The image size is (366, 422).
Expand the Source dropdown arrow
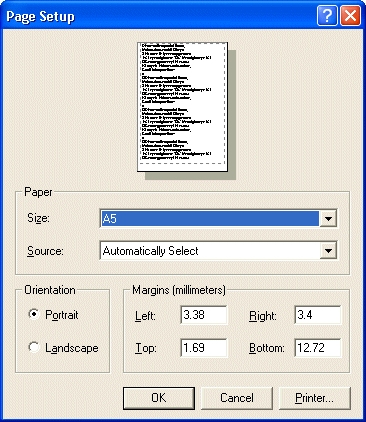pyautogui.click(x=328, y=251)
